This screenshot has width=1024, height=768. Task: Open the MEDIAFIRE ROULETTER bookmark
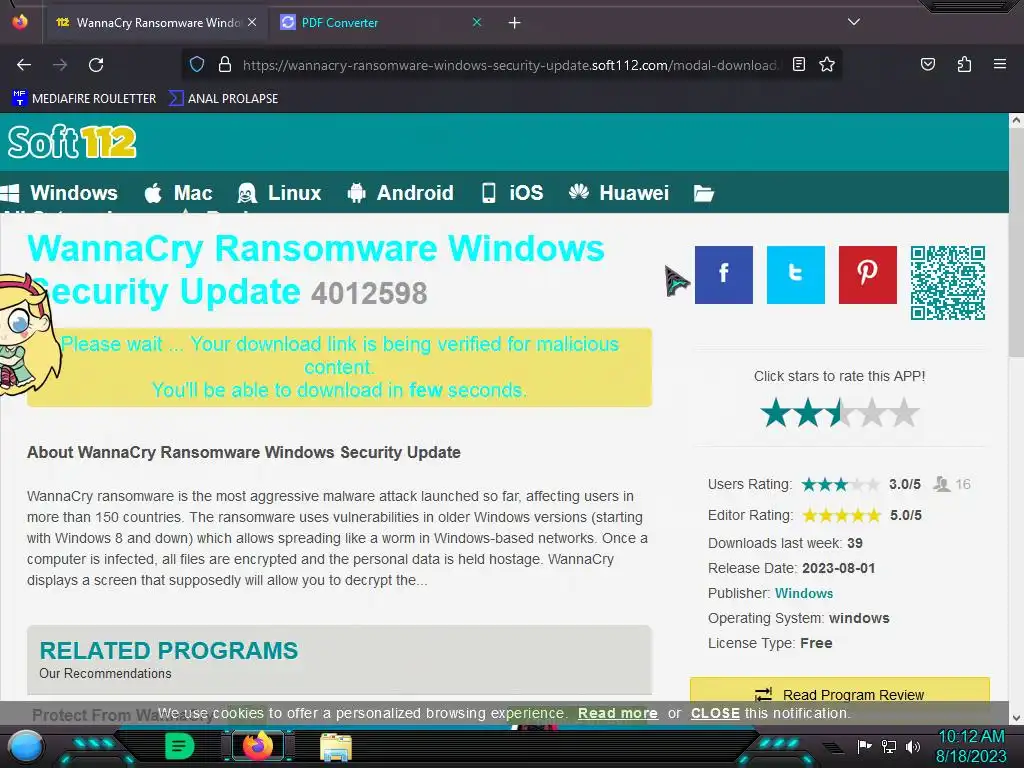84,99
